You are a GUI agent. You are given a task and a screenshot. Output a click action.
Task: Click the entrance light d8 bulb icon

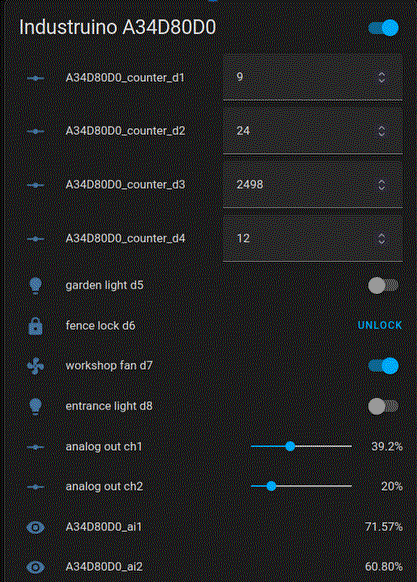point(35,406)
